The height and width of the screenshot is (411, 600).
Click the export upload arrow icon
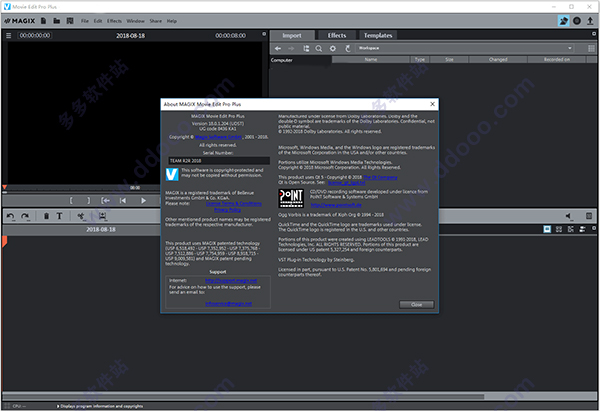point(590,21)
